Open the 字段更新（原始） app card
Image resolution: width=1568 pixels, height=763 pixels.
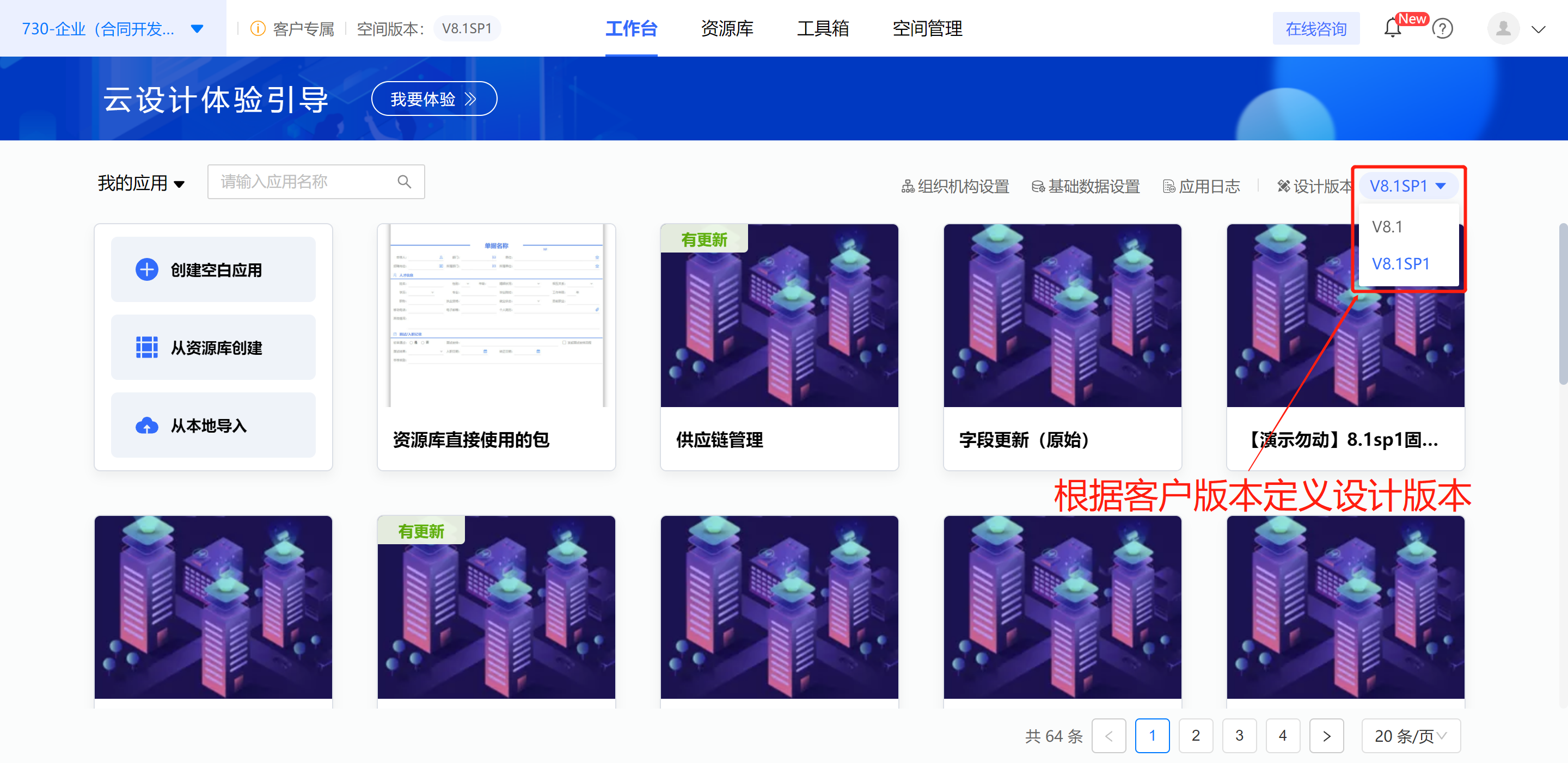click(x=1062, y=347)
